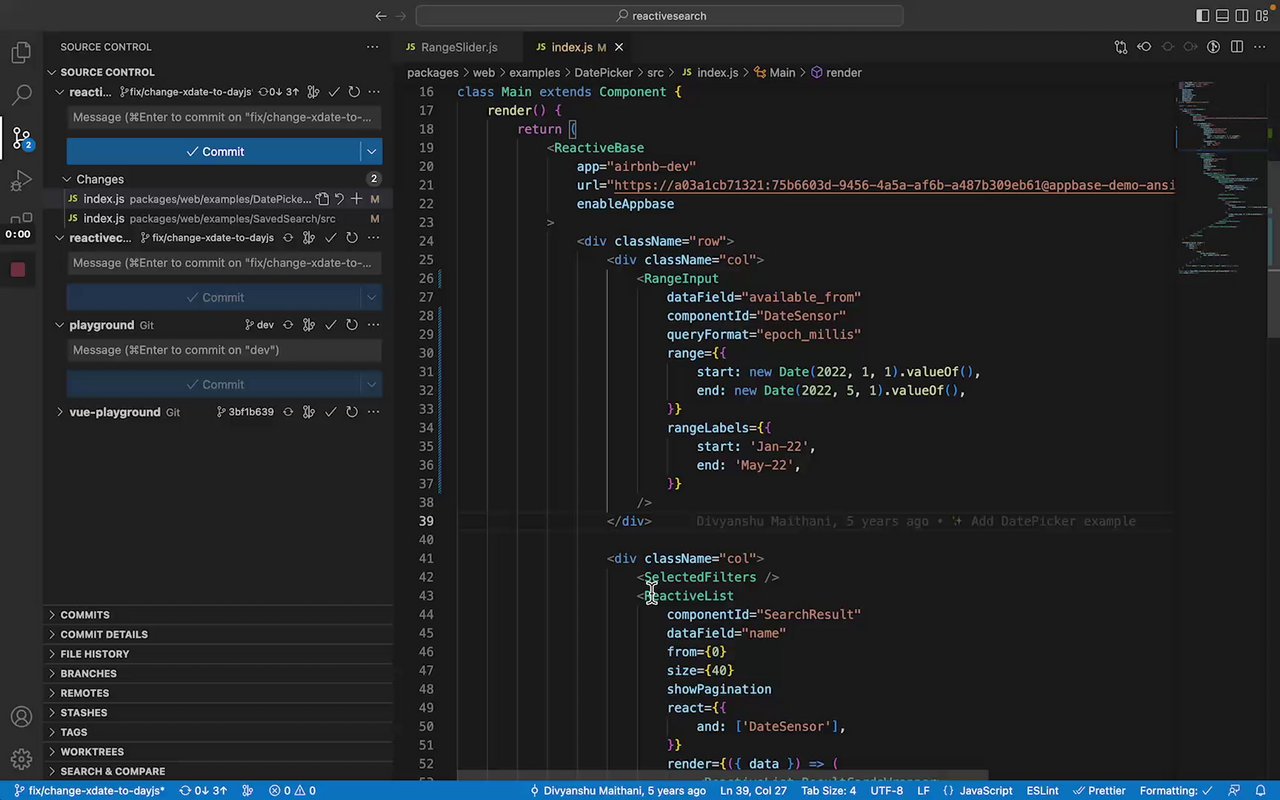Open the Search view in activity bar
This screenshot has height=800, width=1280.
tap(21, 95)
